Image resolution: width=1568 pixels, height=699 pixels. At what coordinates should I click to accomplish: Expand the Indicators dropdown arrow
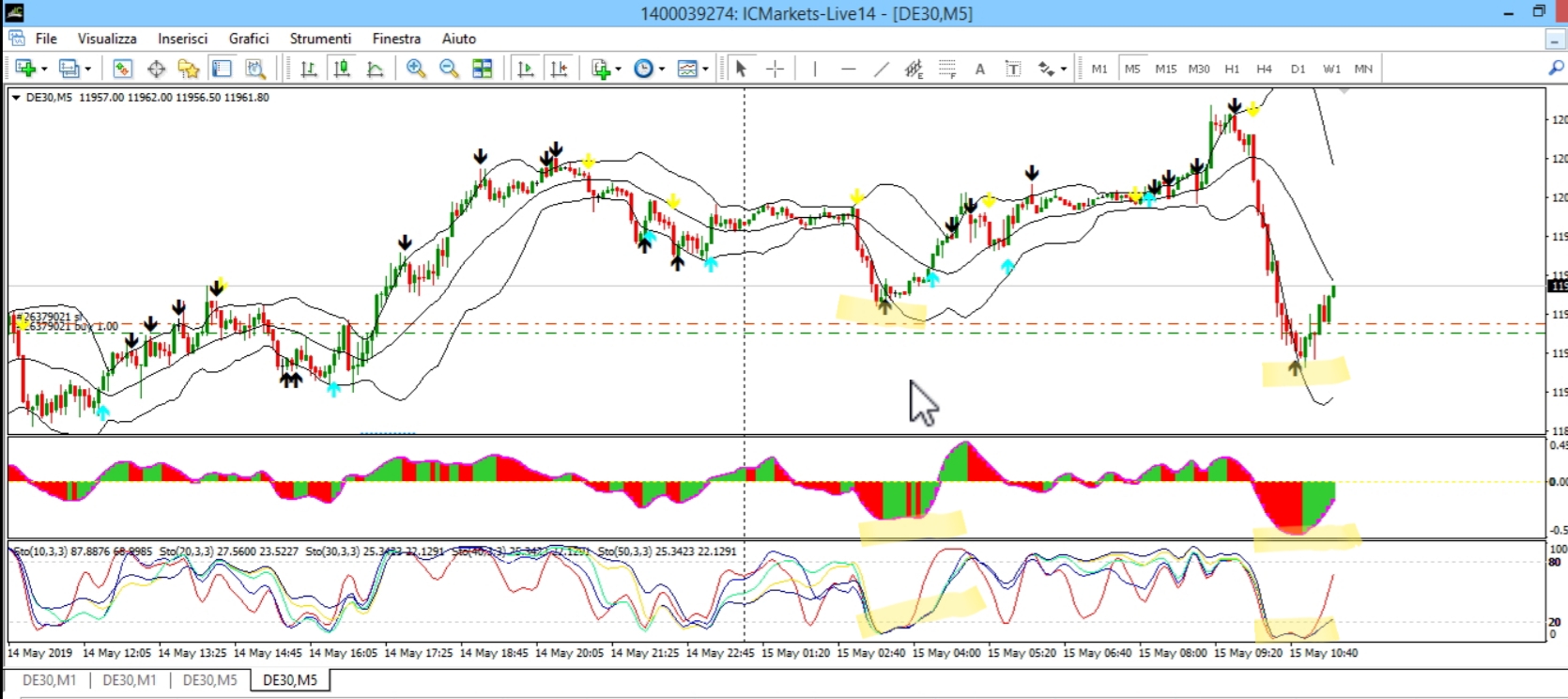tap(618, 69)
